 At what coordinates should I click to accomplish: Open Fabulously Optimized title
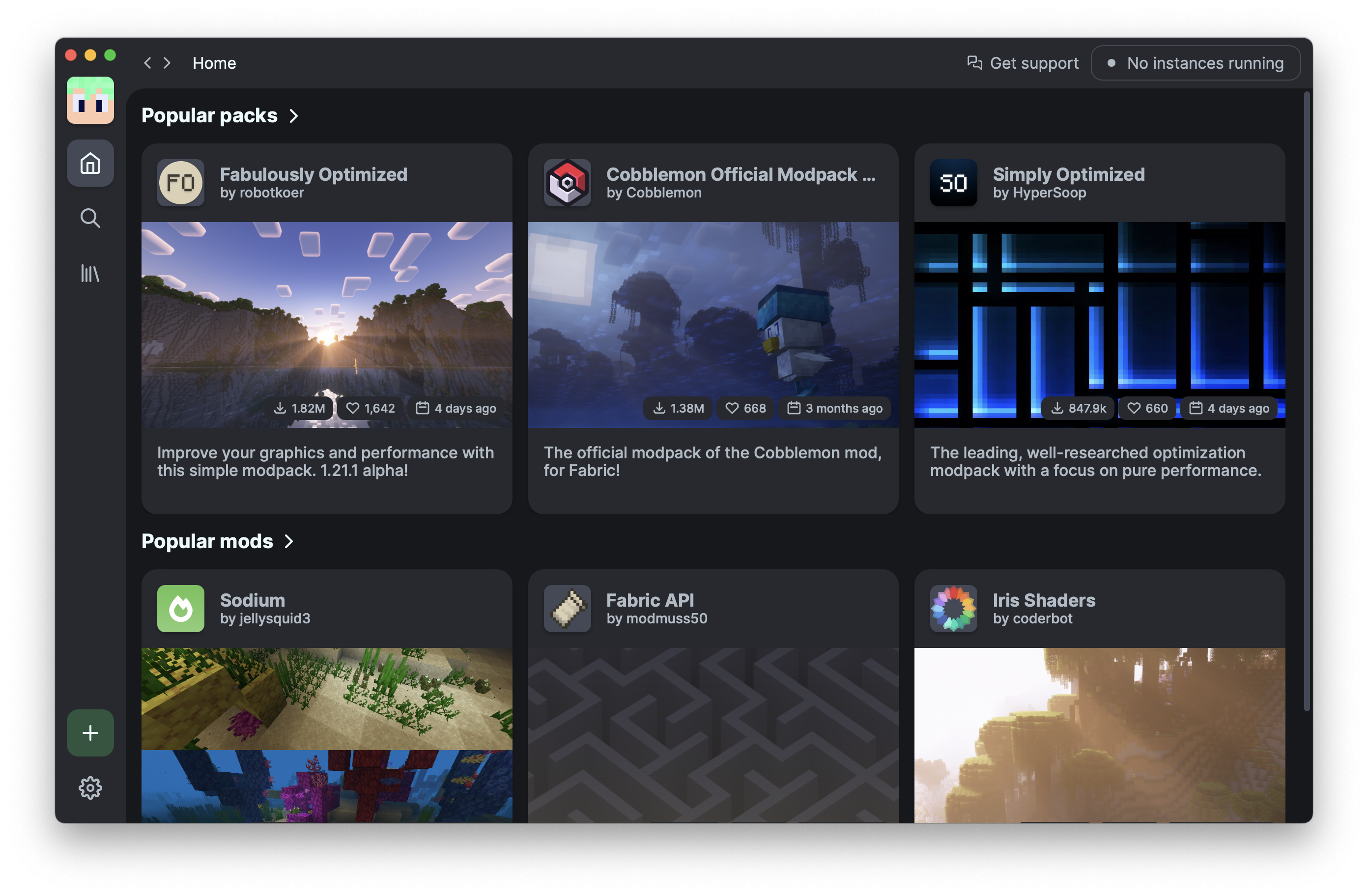[x=313, y=174]
